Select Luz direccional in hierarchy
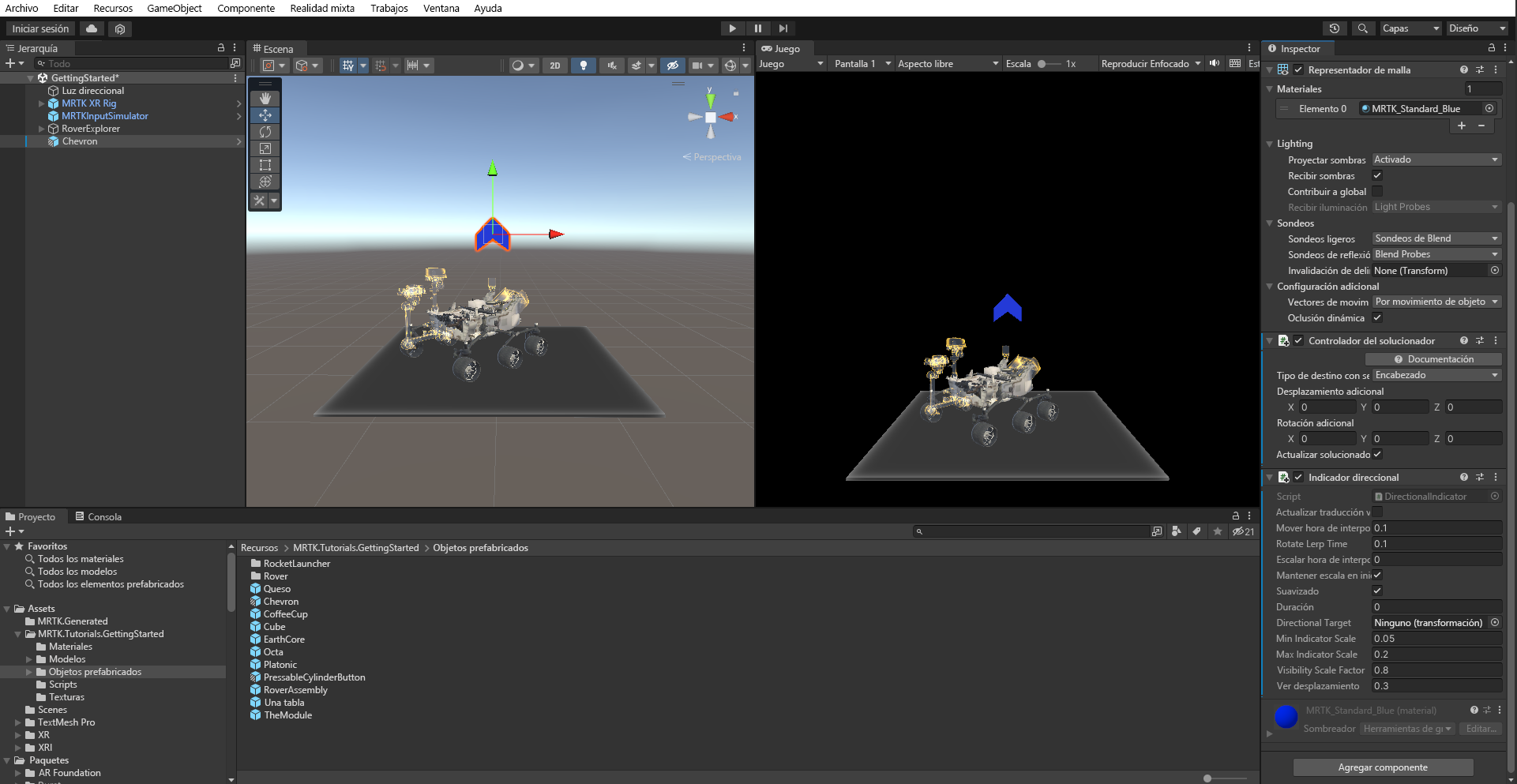 click(93, 91)
